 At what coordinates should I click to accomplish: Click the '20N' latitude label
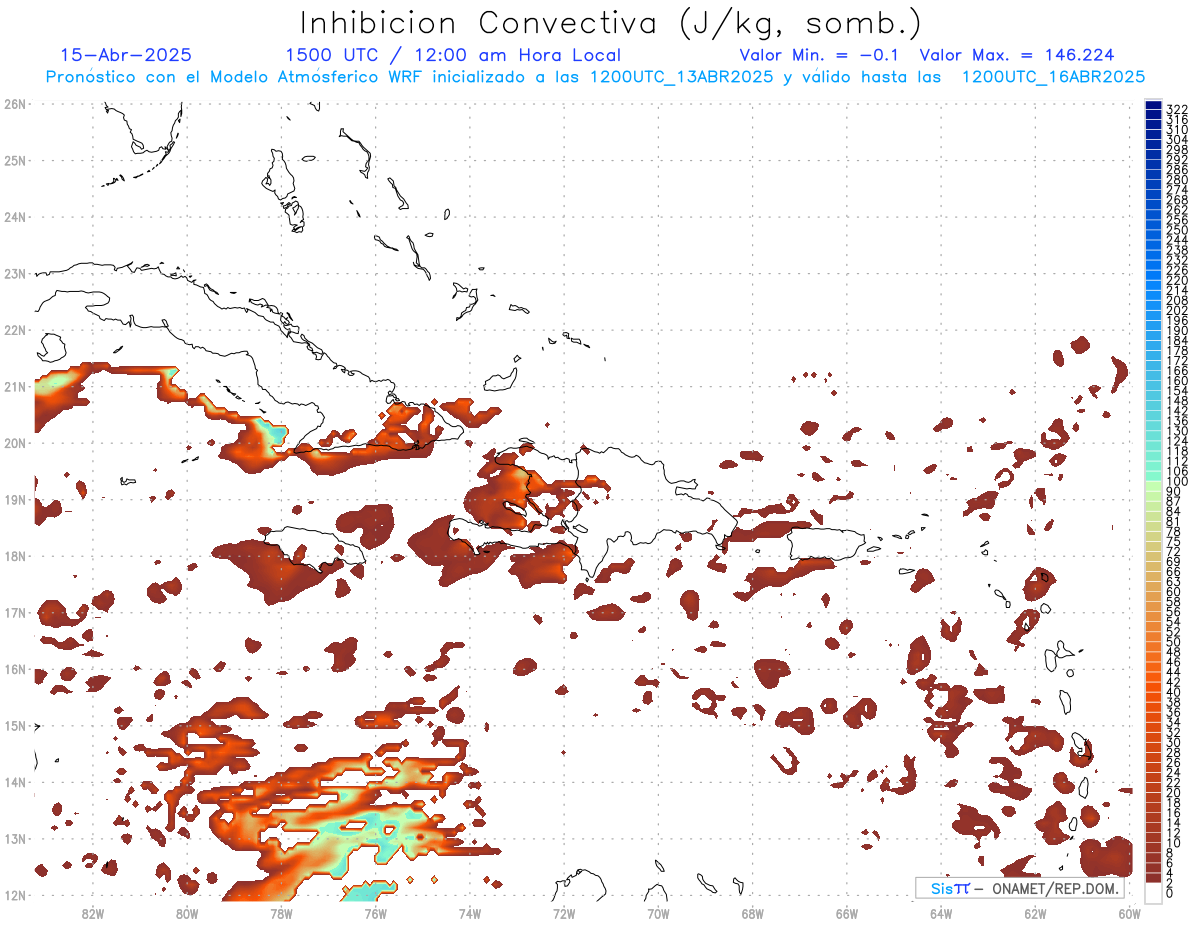coord(15,443)
